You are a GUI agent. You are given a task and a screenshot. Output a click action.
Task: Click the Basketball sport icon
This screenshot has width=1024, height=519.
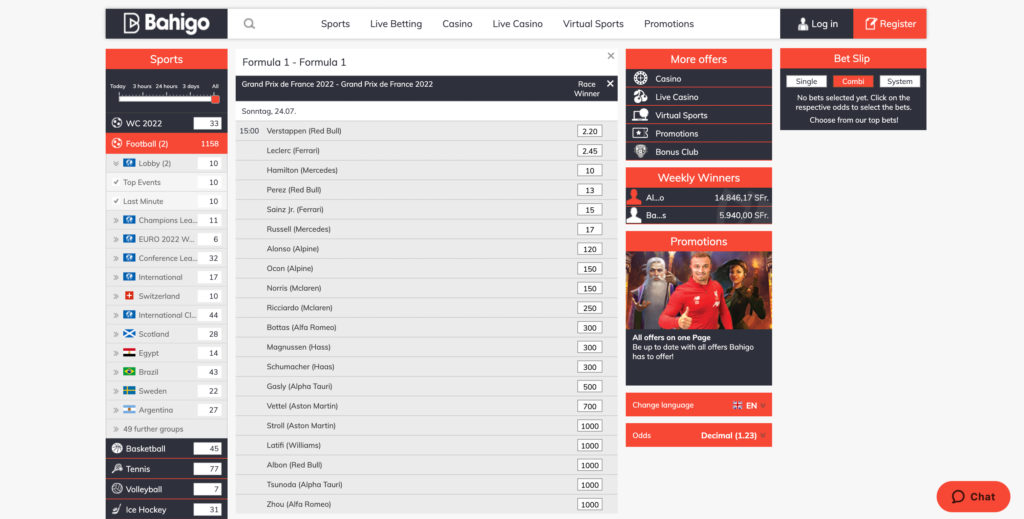(117, 448)
